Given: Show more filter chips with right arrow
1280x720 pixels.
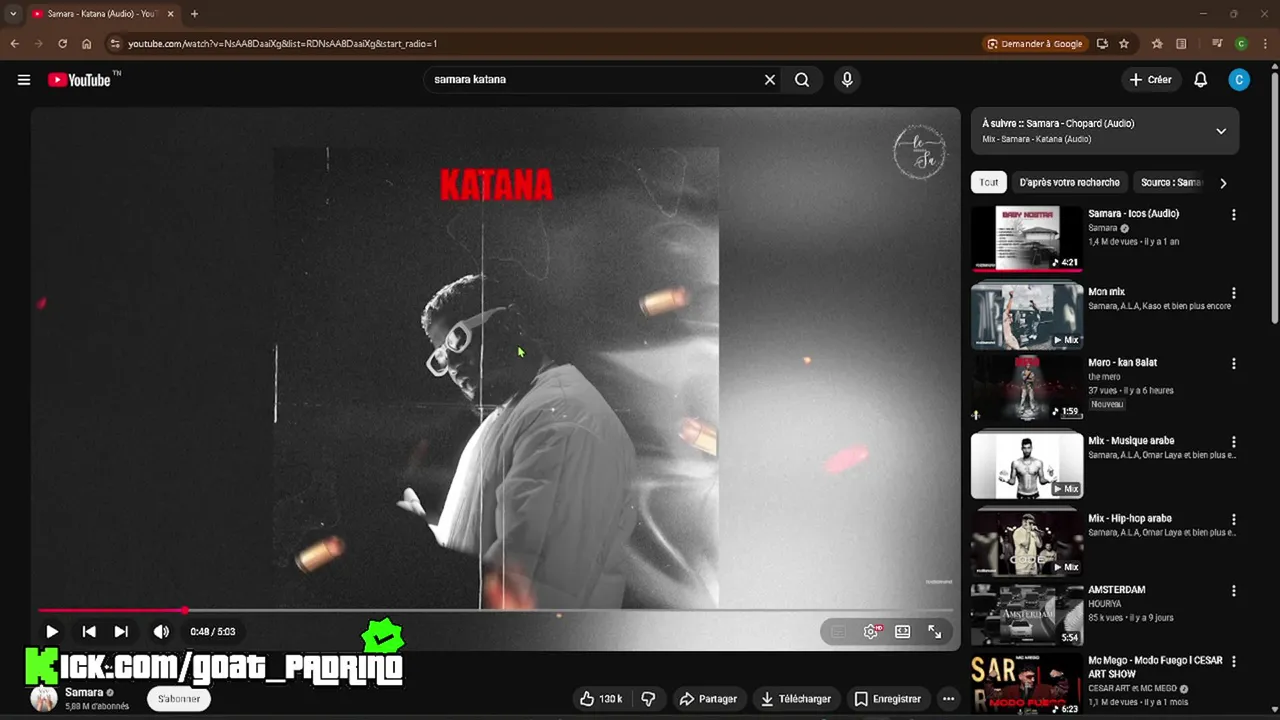Looking at the screenshot, I should click(1223, 183).
